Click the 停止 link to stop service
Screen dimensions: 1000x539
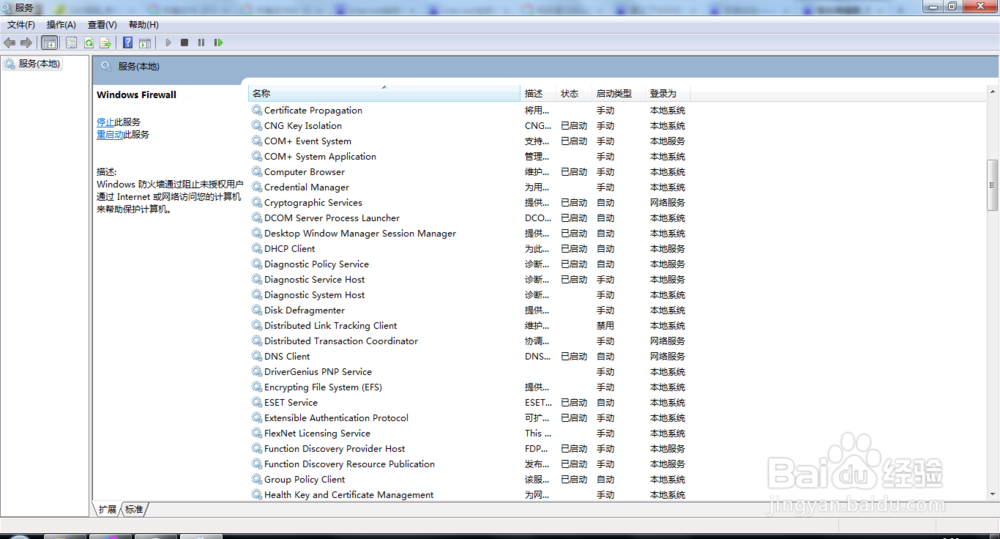[105, 122]
